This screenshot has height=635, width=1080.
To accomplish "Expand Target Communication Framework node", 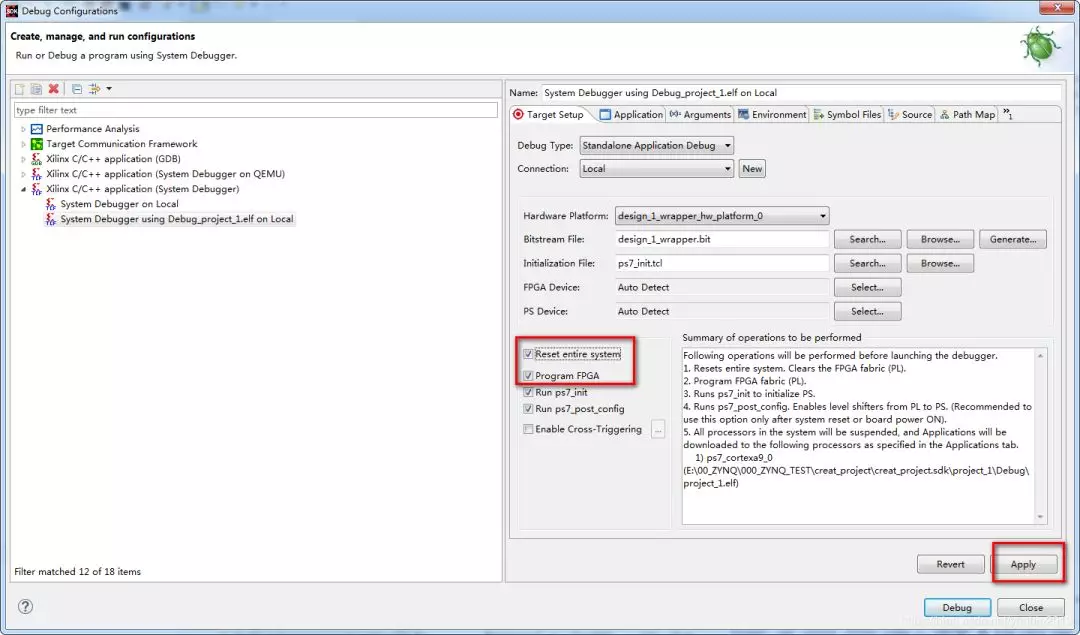I will (23, 144).
